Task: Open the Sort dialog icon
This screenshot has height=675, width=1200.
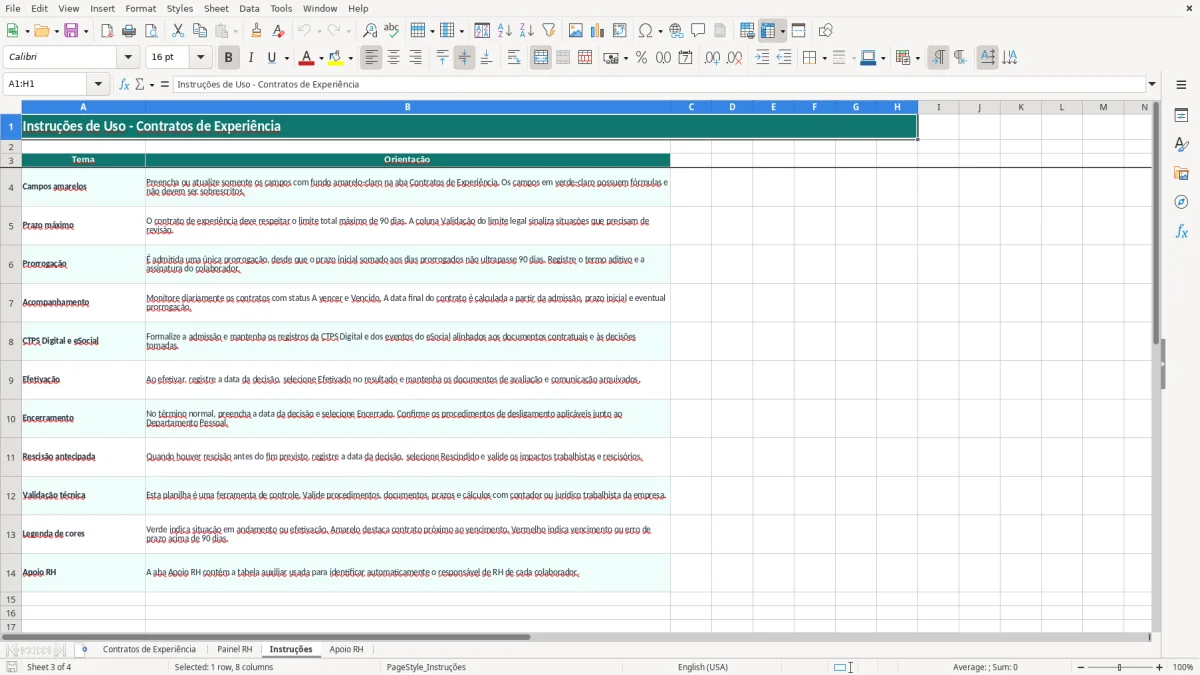Action: click(482, 31)
